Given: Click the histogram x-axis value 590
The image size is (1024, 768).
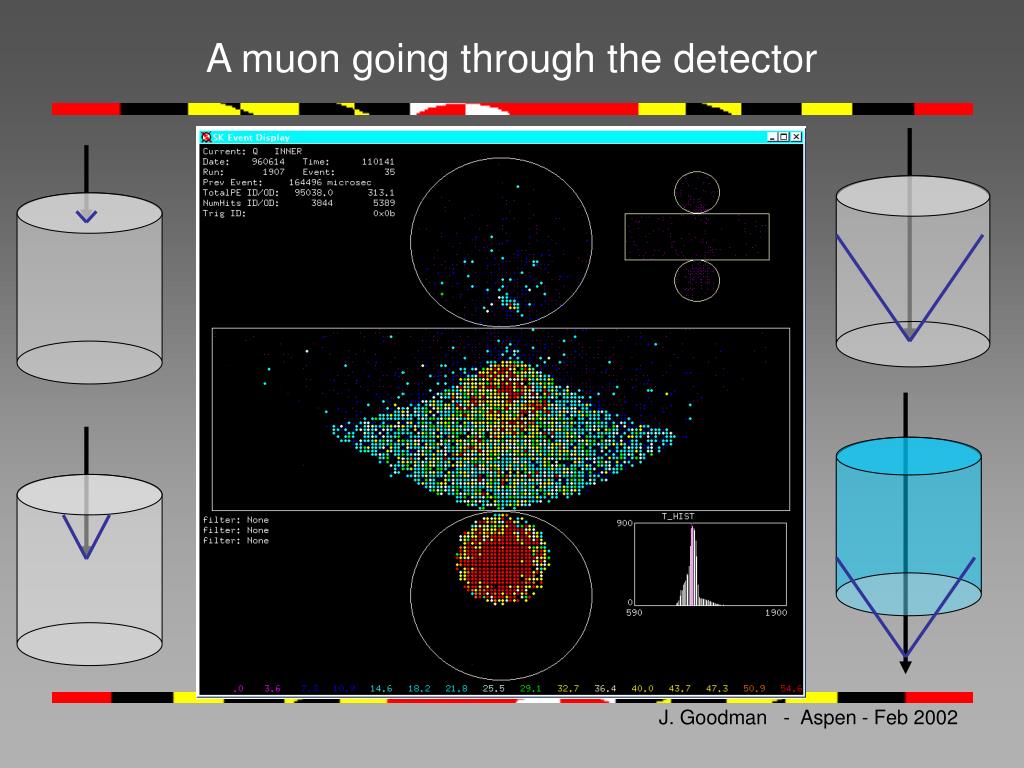Looking at the screenshot, I should [634, 613].
